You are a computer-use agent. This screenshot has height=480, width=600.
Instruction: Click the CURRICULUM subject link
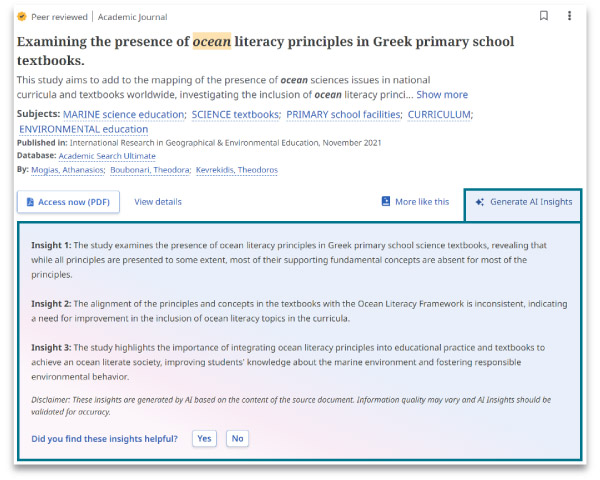pyautogui.click(x=438, y=115)
